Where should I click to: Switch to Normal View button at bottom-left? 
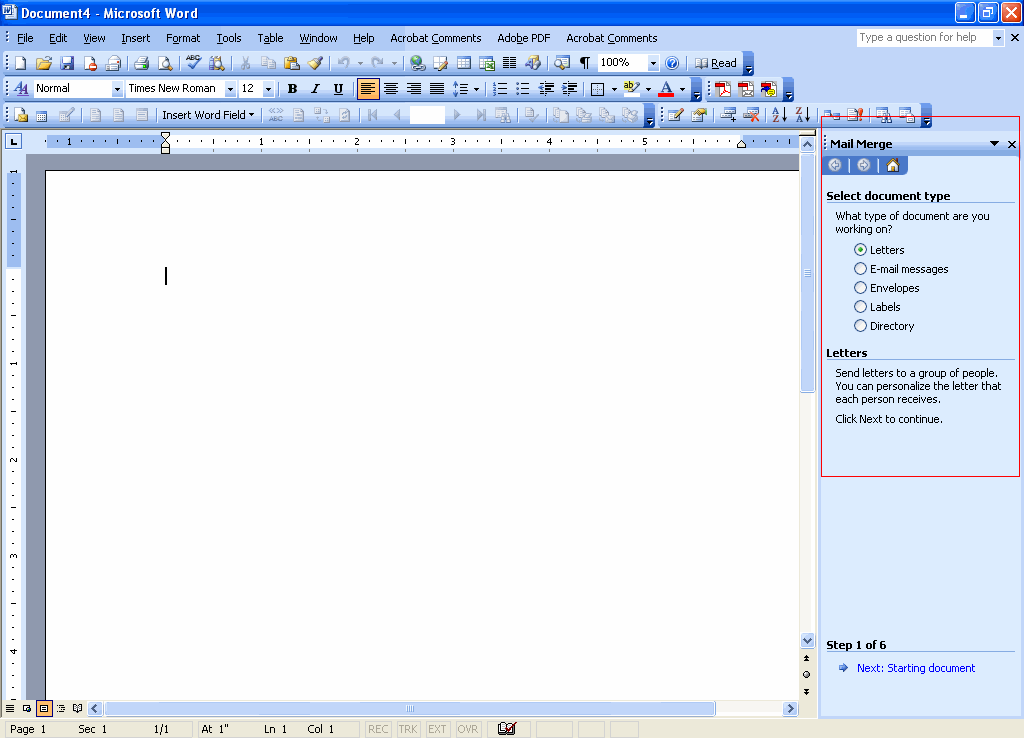[10, 708]
